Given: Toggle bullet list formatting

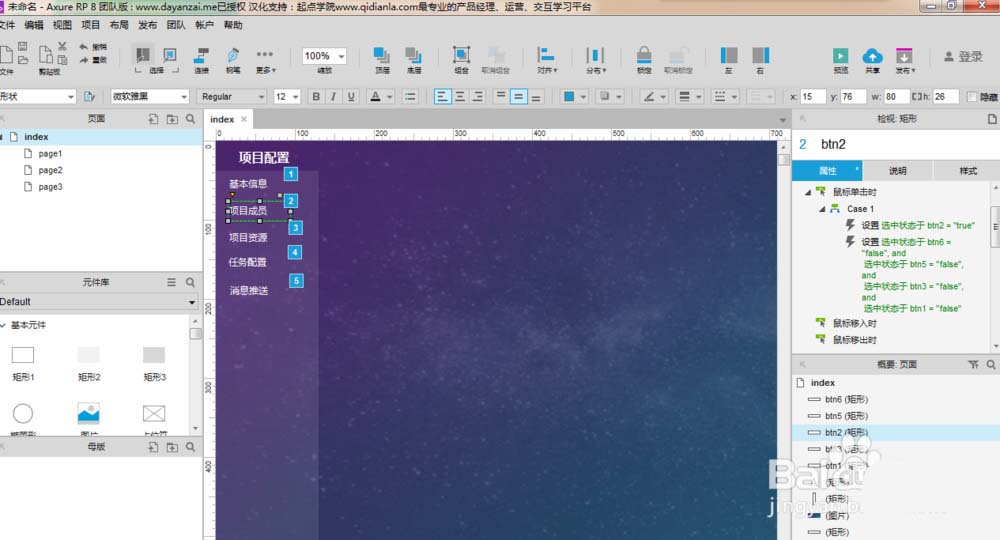Looking at the screenshot, I should pos(410,96).
